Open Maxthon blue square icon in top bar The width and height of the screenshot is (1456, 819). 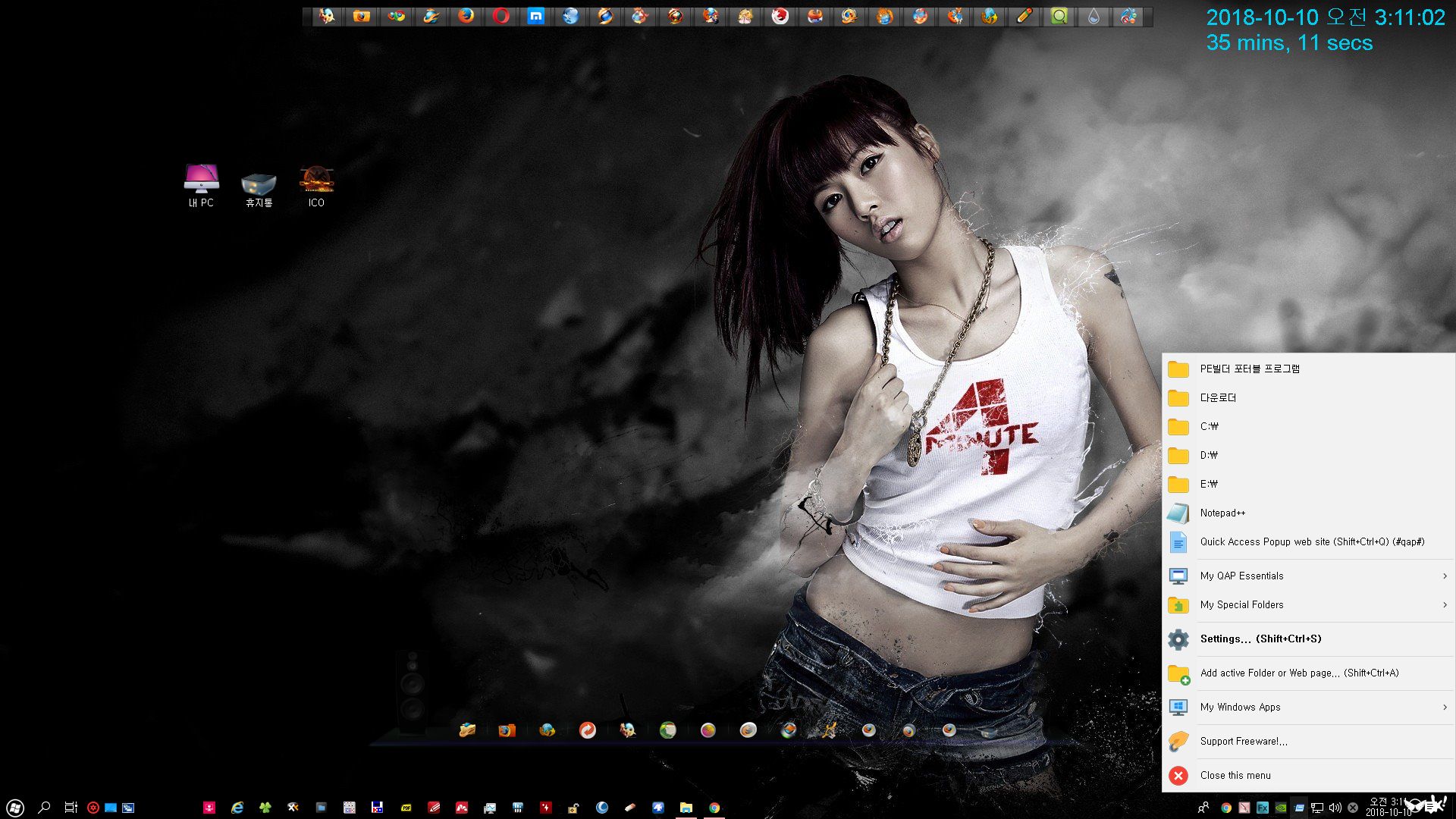pyautogui.click(x=535, y=16)
